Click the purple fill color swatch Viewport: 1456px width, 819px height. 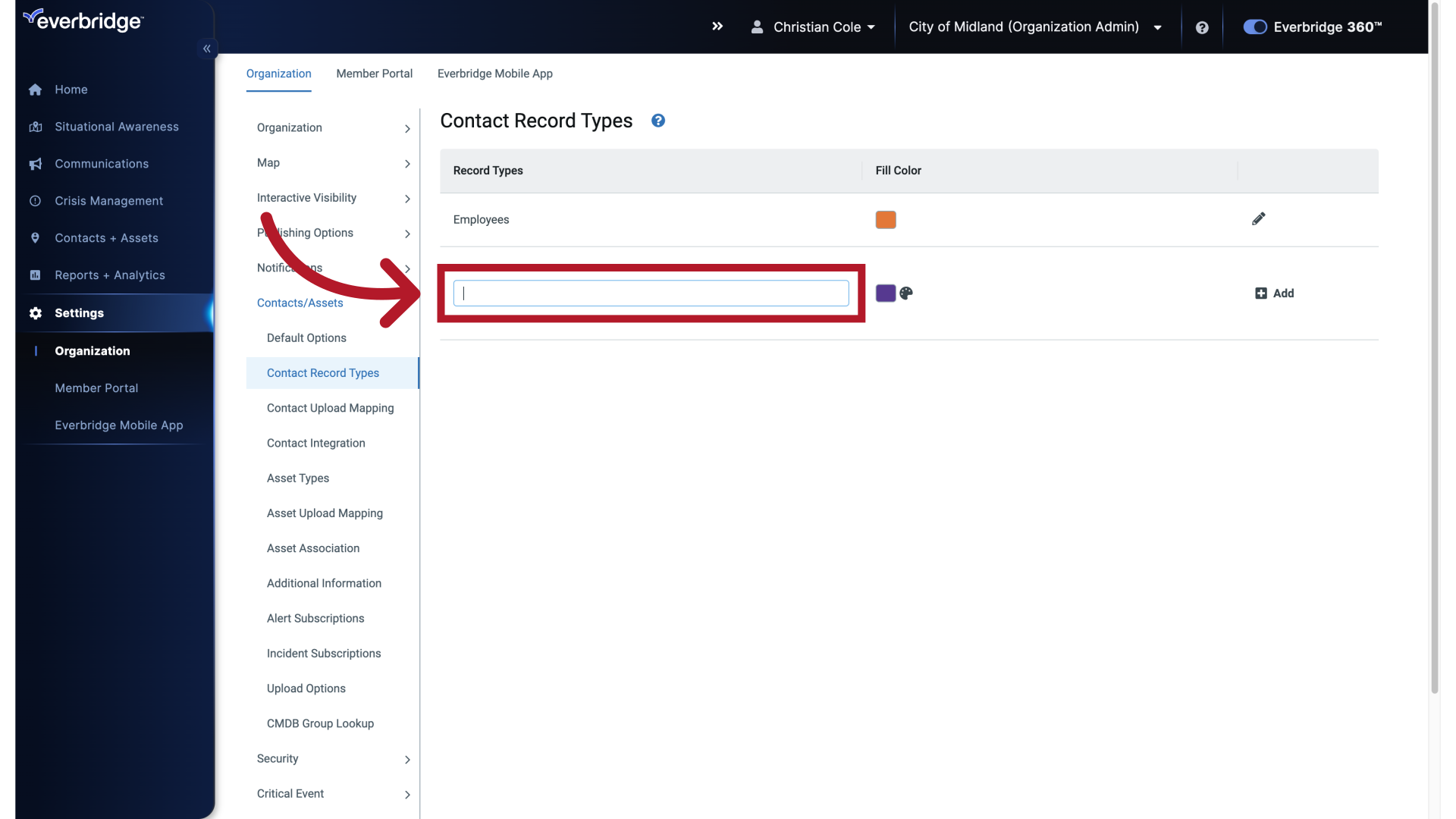[885, 293]
